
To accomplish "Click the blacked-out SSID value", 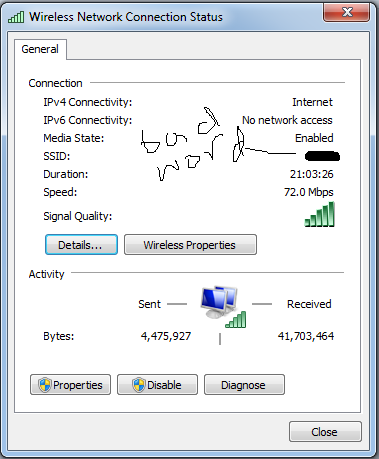I will 322,156.
